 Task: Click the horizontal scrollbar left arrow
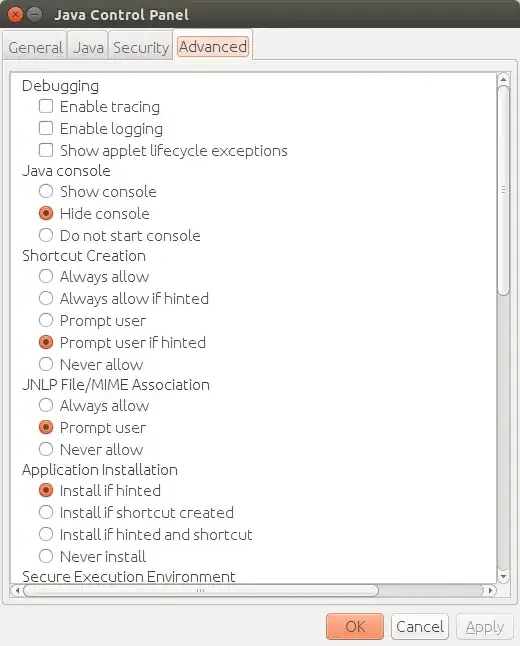17,590
